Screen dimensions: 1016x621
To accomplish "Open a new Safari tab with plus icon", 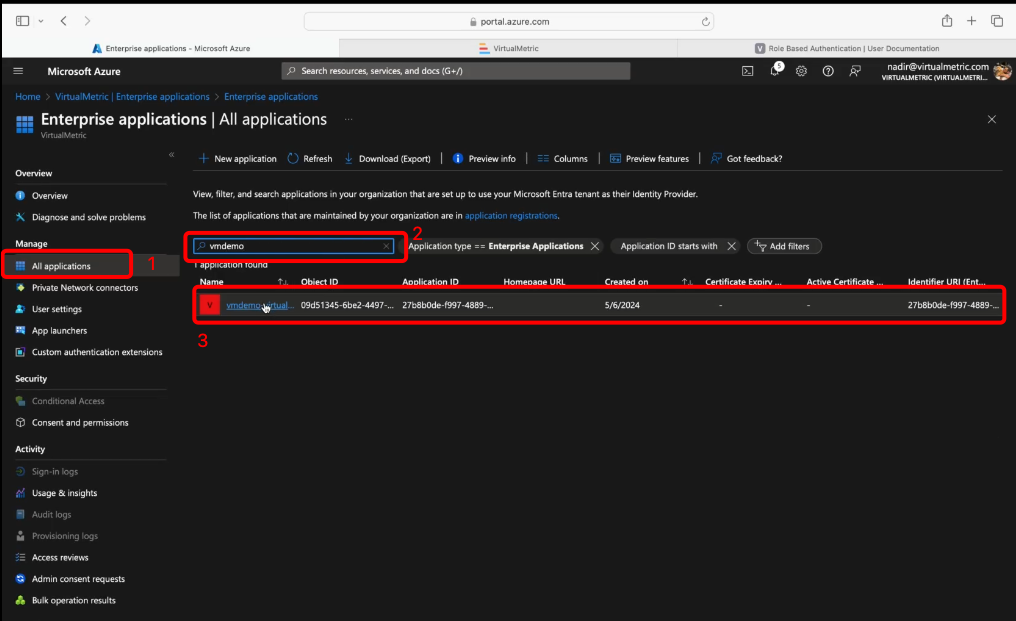I will coord(971,21).
